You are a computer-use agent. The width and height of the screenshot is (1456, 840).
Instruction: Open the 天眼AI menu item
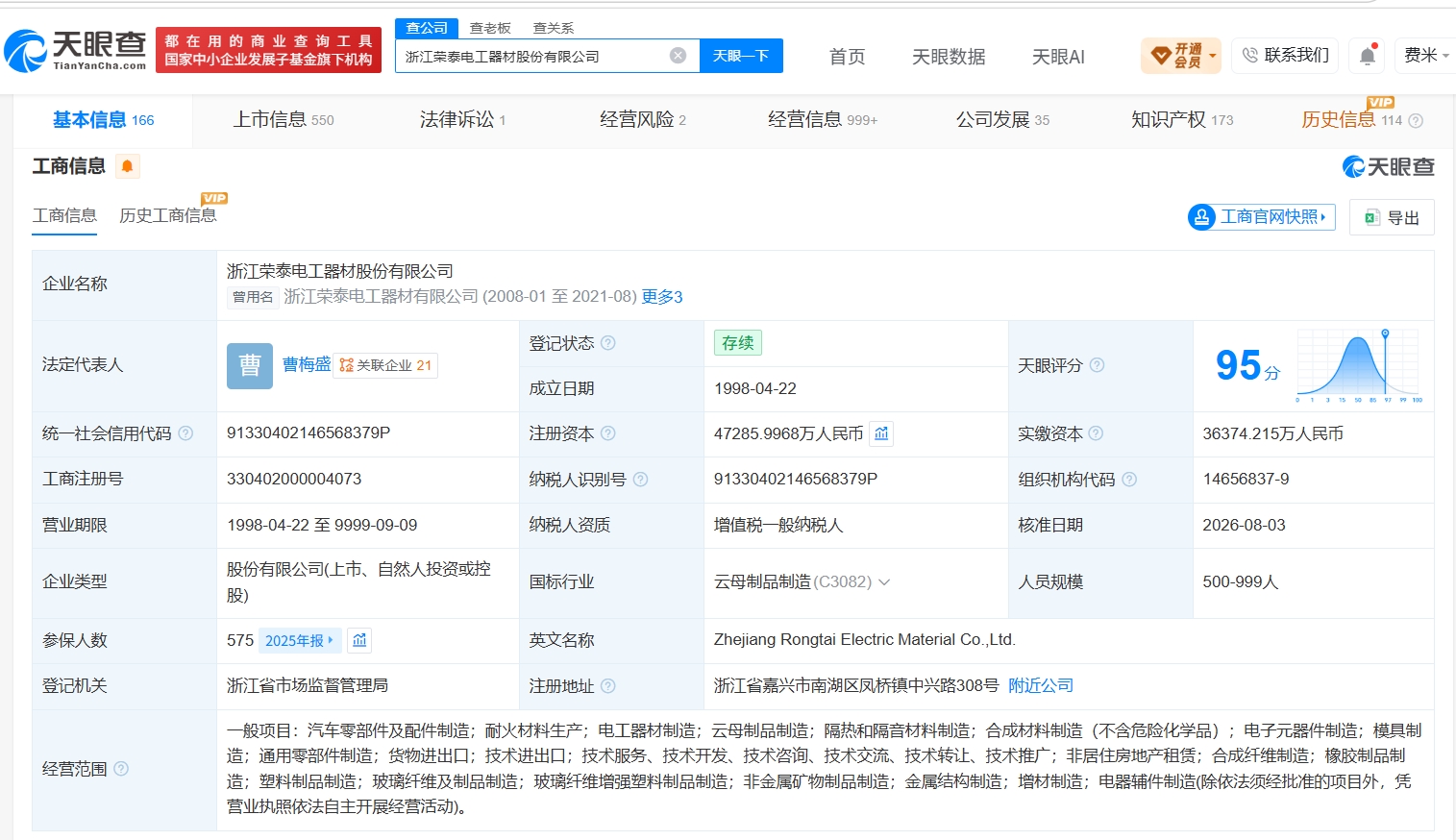click(1058, 57)
